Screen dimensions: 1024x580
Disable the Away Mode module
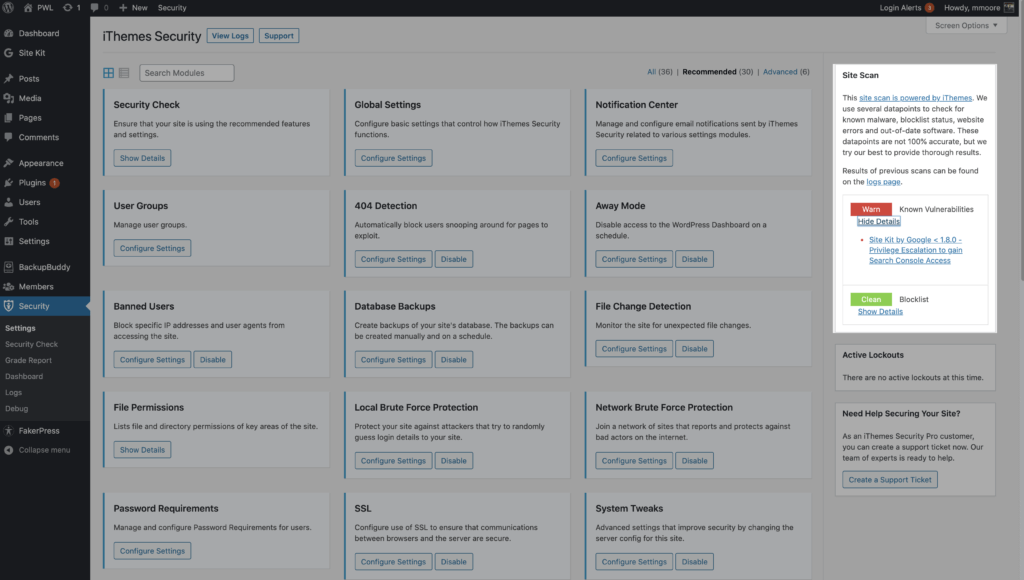[694, 259]
